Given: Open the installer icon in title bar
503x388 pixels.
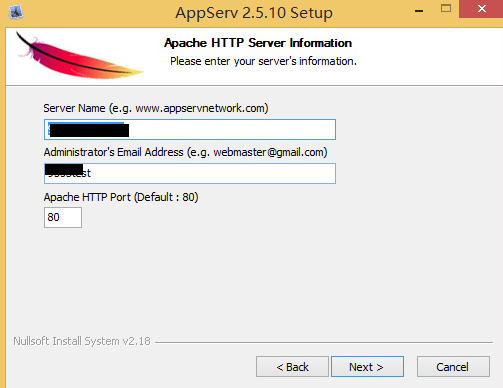Looking at the screenshot, I should coord(16,12).
